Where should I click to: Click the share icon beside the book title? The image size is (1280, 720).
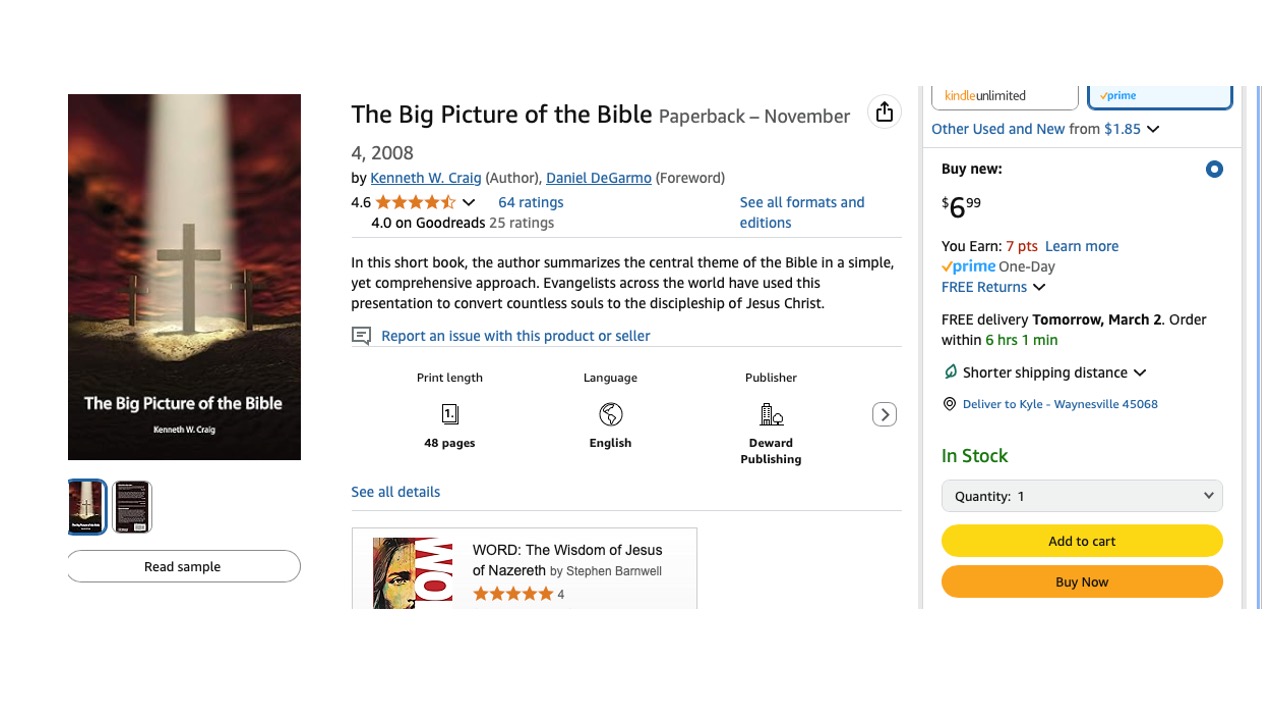(x=884, y=112)
